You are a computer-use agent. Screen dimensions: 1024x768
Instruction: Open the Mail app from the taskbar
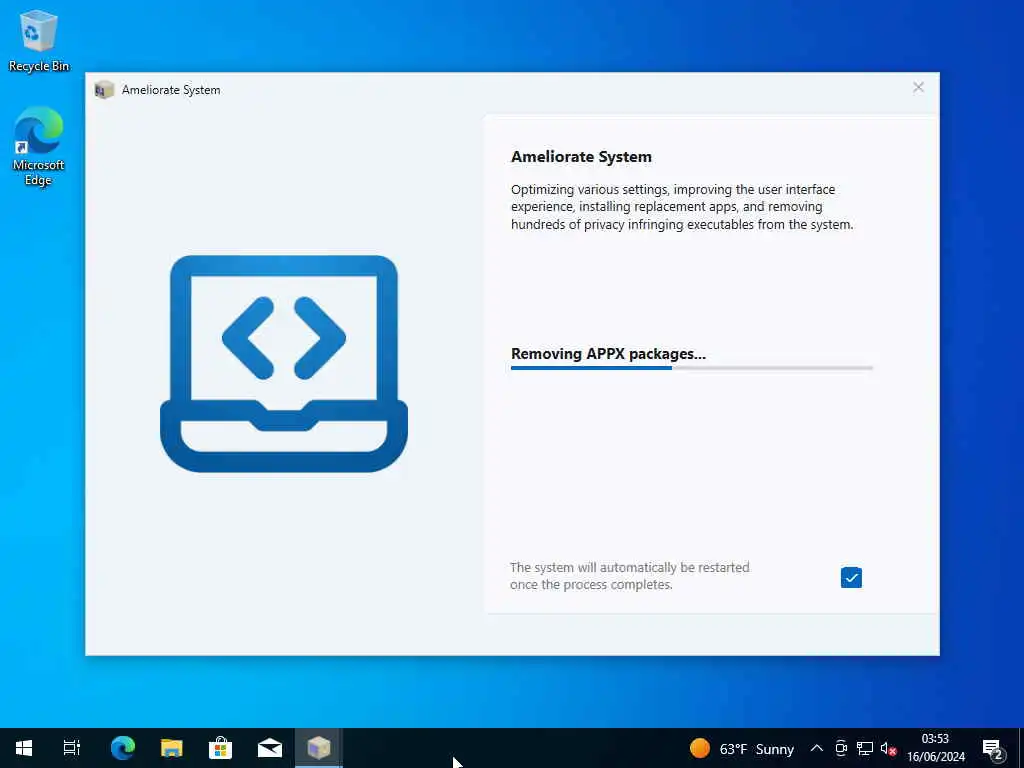[270, 748]
